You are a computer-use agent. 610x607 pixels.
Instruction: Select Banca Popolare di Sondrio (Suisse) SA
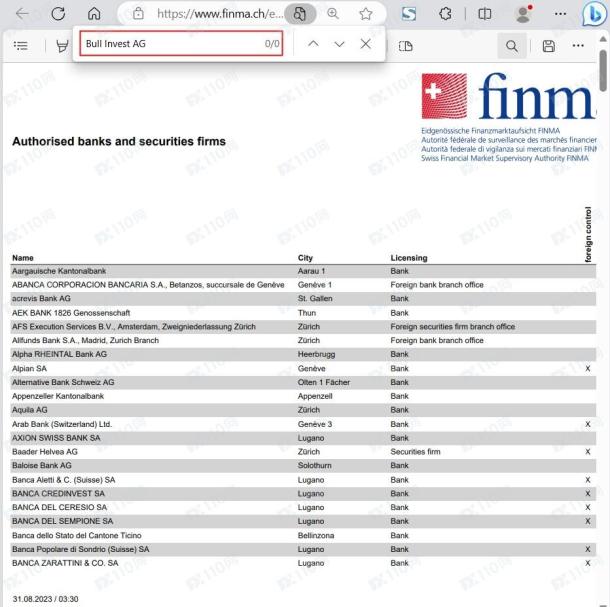[81, 549]
